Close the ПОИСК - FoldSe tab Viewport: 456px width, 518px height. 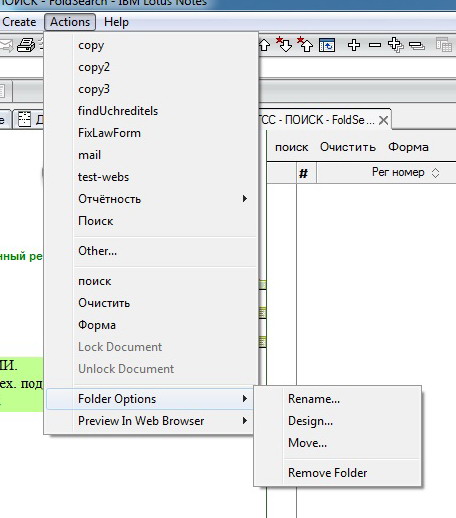pyautogui.click(x=384, y=120)
